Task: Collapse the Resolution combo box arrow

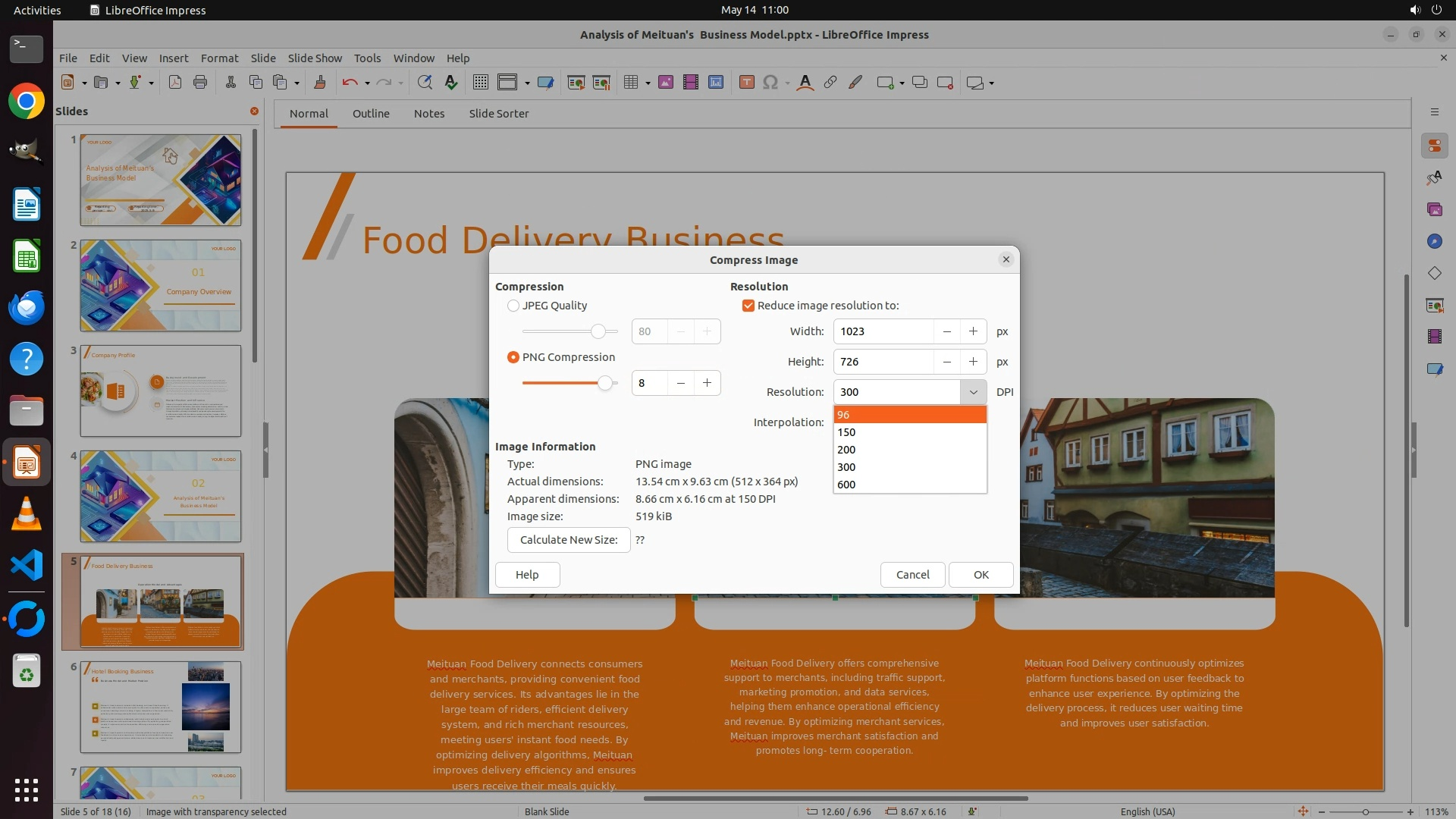Action: (973, 392)
